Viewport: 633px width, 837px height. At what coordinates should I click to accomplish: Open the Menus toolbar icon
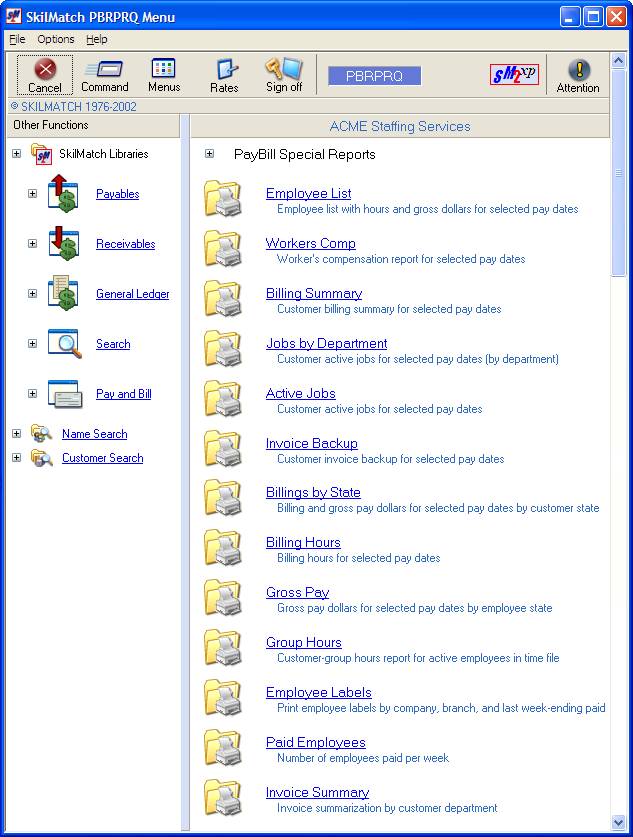[164, 75]
